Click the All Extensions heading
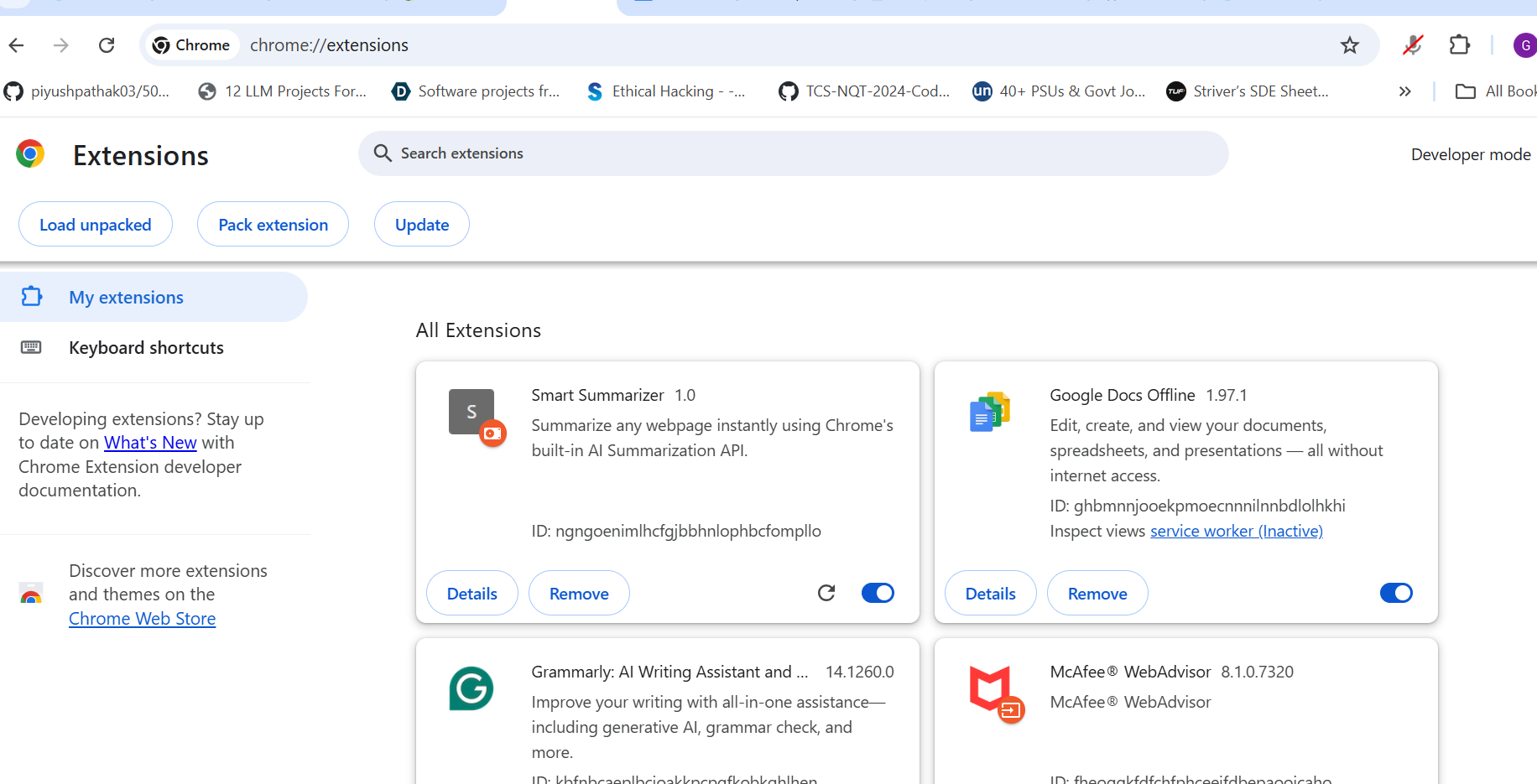1537x784 pixels. click(478, 330)
